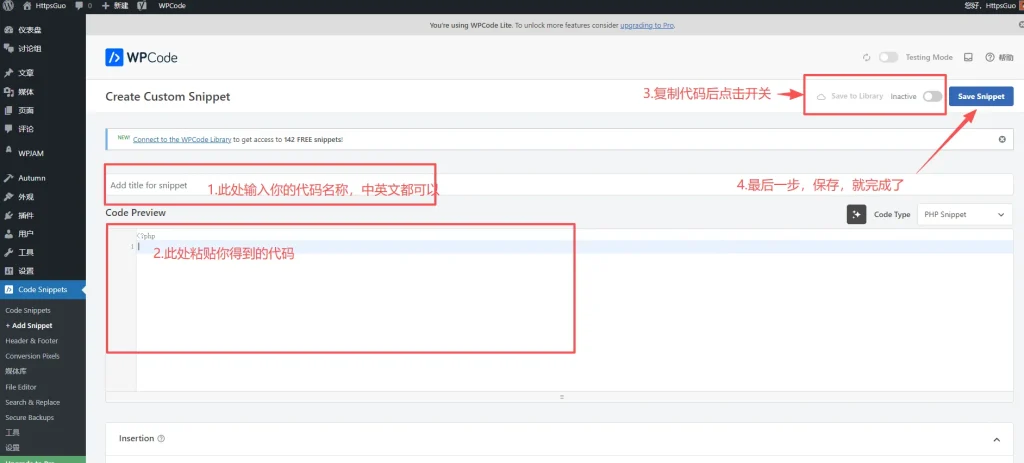Viewport: 1024px width, 463px height.
Task: Click the code editor resize handle
Action: point(561,397)
